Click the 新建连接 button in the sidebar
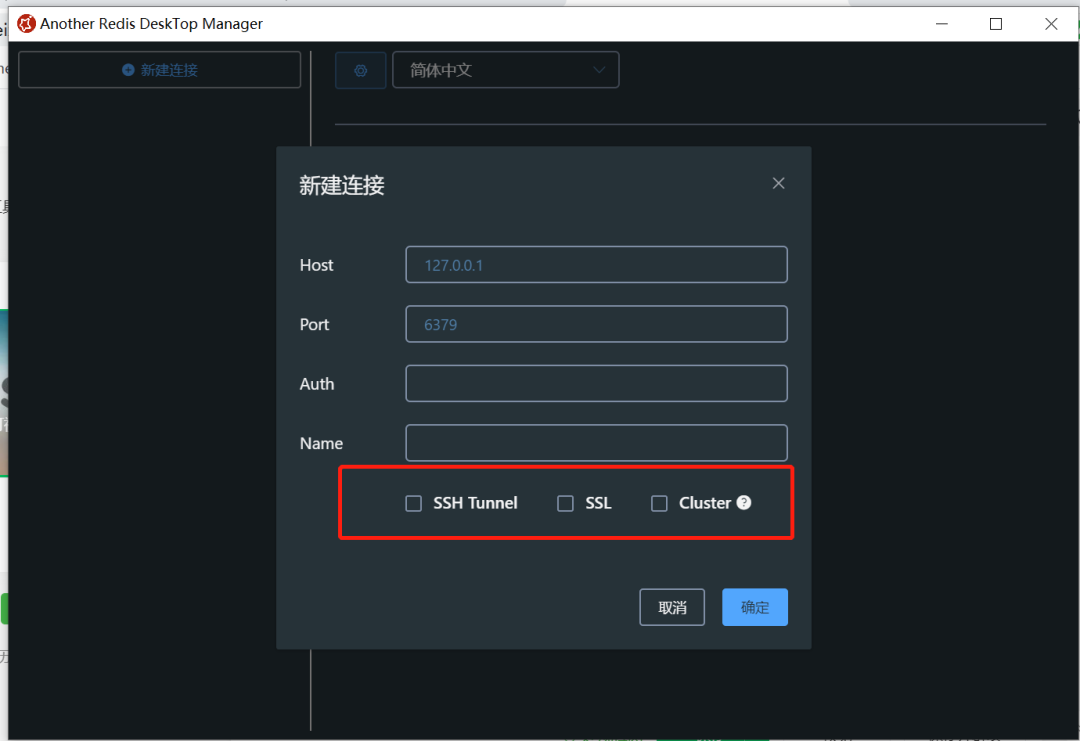 coord(160,70)
